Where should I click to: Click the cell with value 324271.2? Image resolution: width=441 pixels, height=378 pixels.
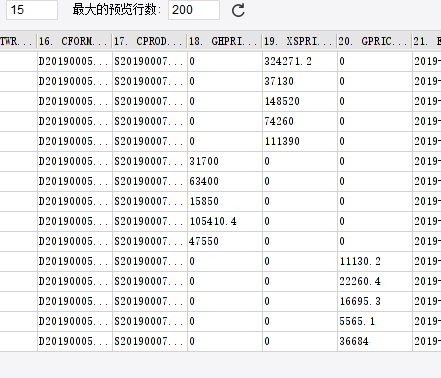pos(300,61)
